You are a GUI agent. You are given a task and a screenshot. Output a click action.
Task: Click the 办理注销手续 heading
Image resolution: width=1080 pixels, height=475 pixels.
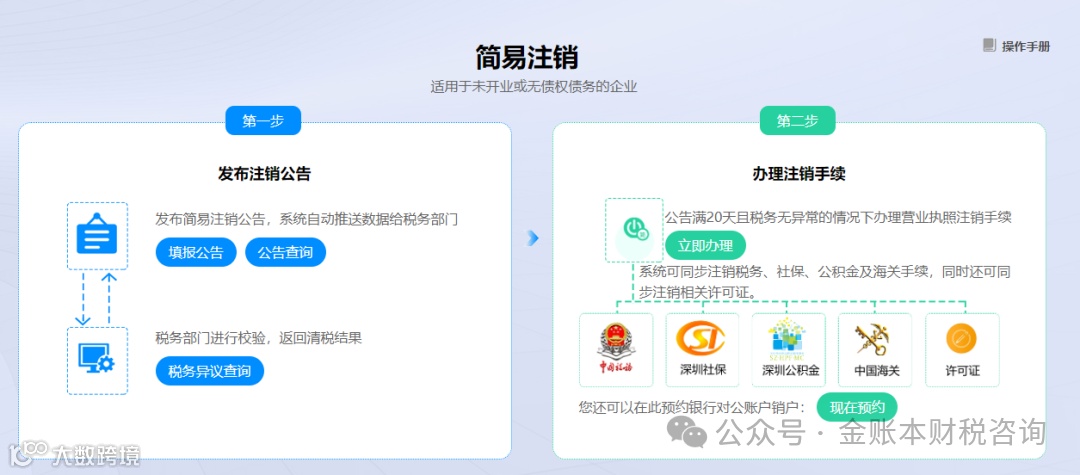(x=799, y=174)
